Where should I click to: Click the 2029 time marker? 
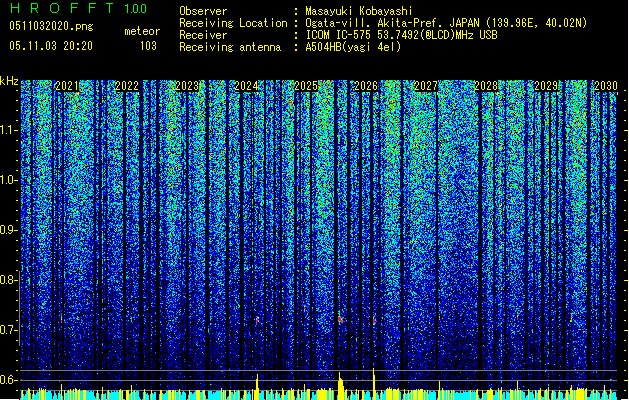[546, 86]
